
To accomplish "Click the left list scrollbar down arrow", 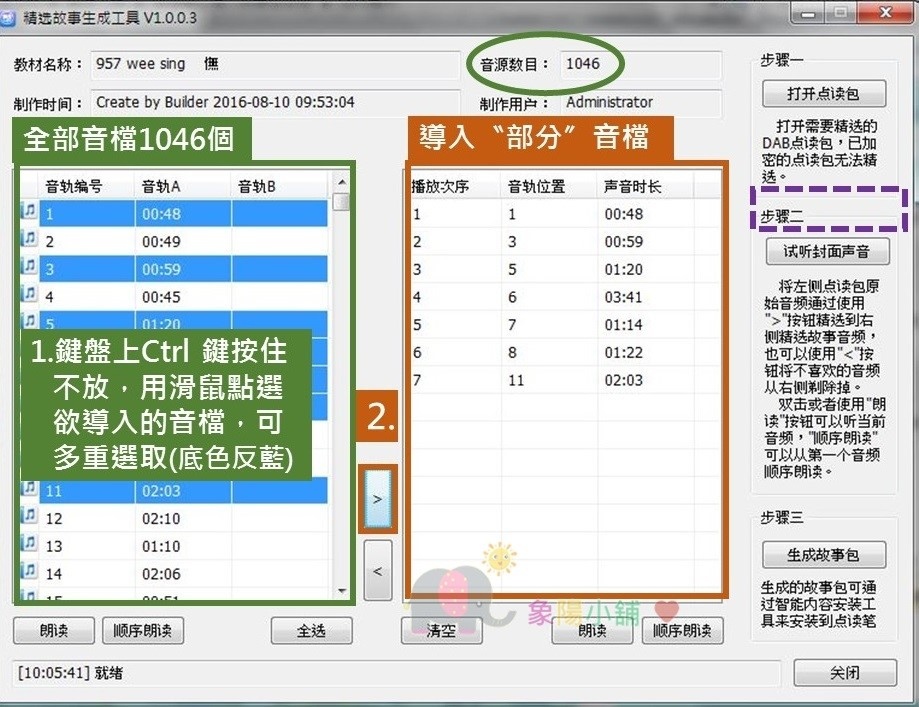I will point(341,591).
